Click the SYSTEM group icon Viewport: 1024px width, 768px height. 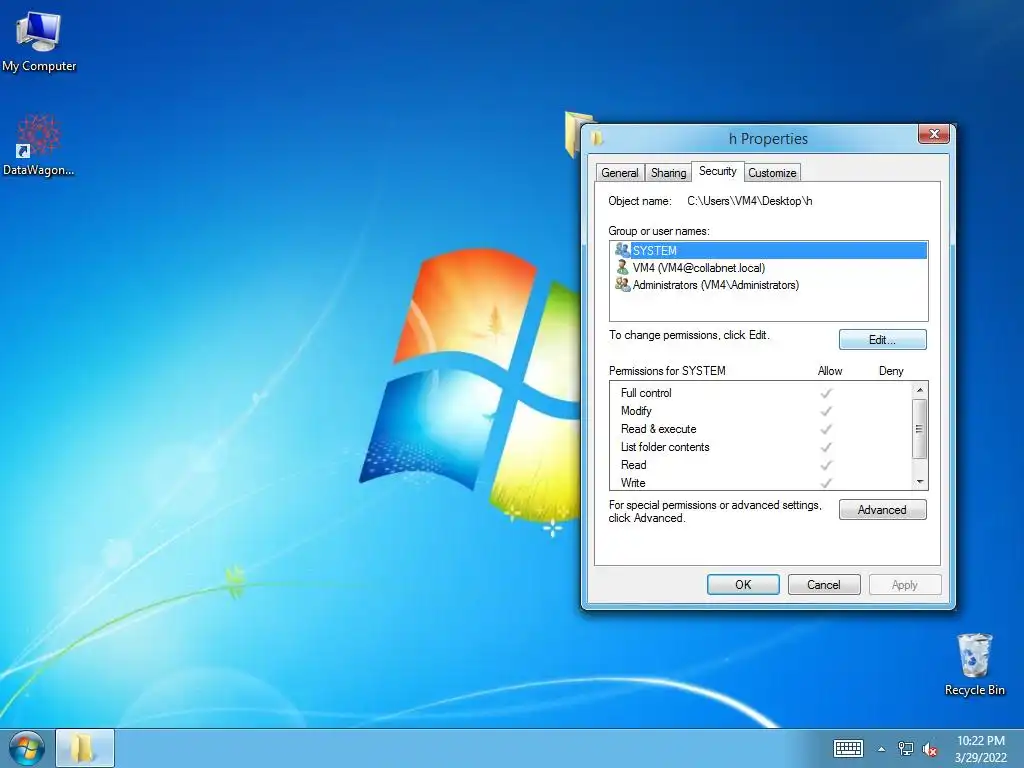coord(622,250)
